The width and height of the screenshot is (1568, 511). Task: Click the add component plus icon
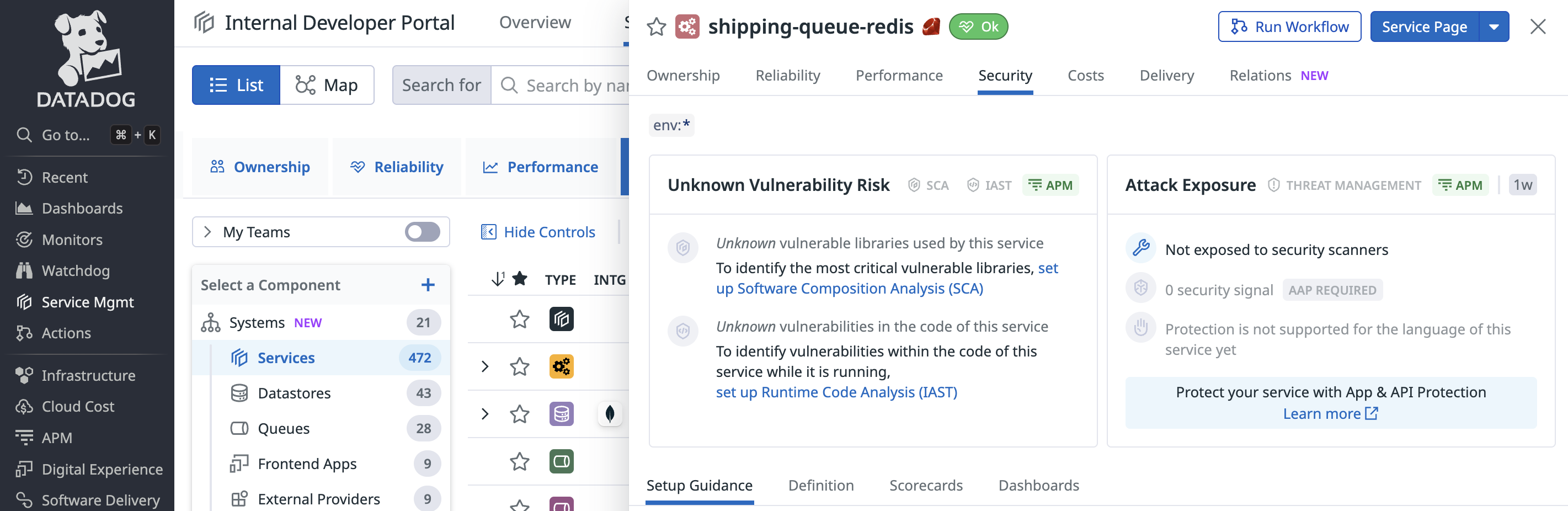428,285
